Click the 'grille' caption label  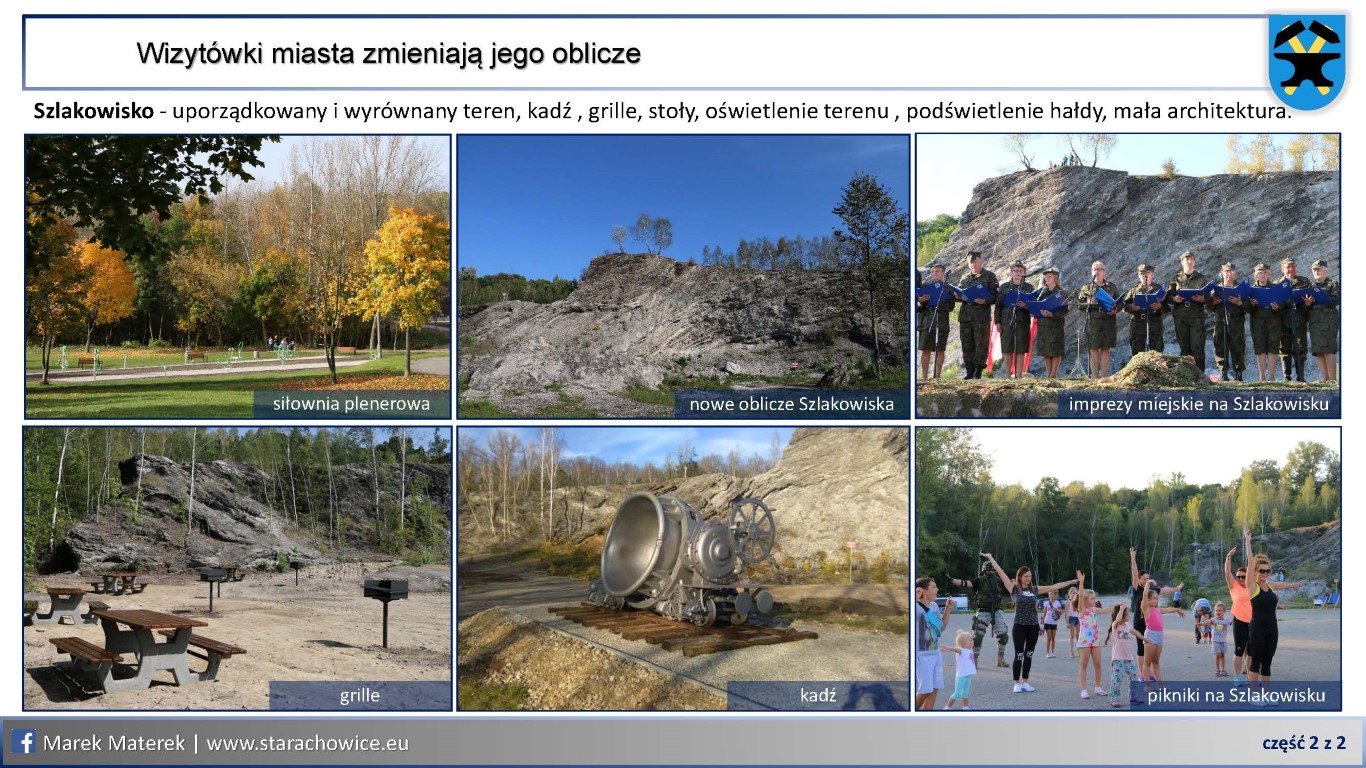tap(359, 695)
